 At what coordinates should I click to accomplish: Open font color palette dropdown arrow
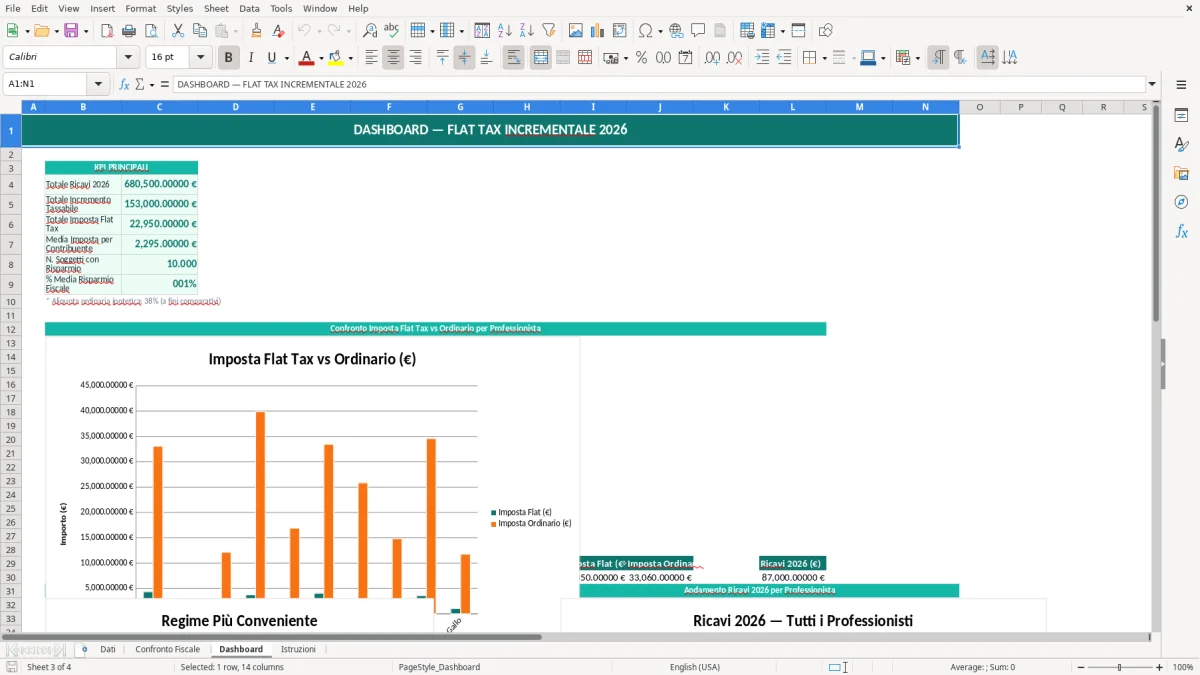pyautogui.click(x=322, y=58)
